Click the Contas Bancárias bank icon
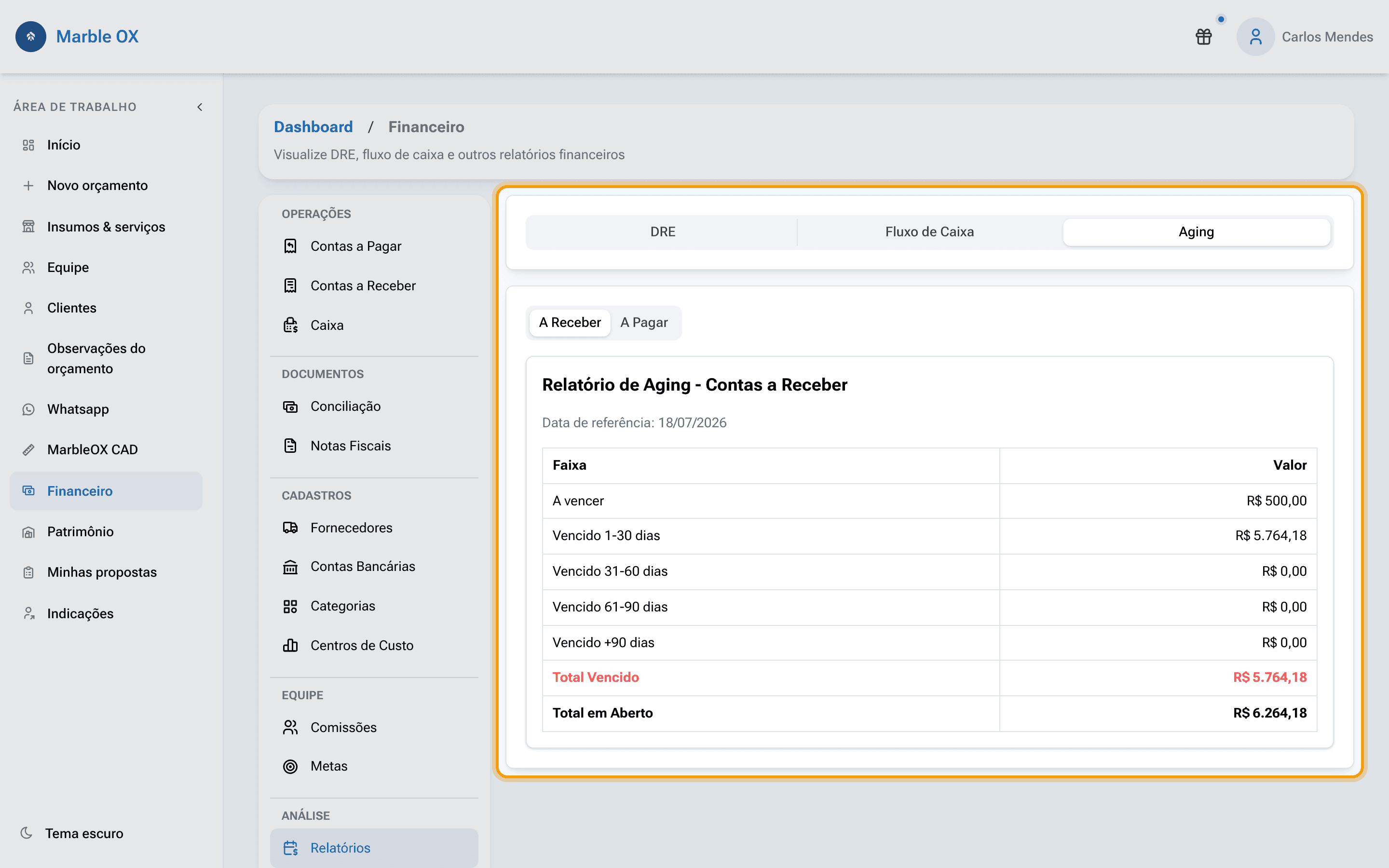Image resolution: width=1389 pixels, height=868 pixels. click(x=290, y=567)
